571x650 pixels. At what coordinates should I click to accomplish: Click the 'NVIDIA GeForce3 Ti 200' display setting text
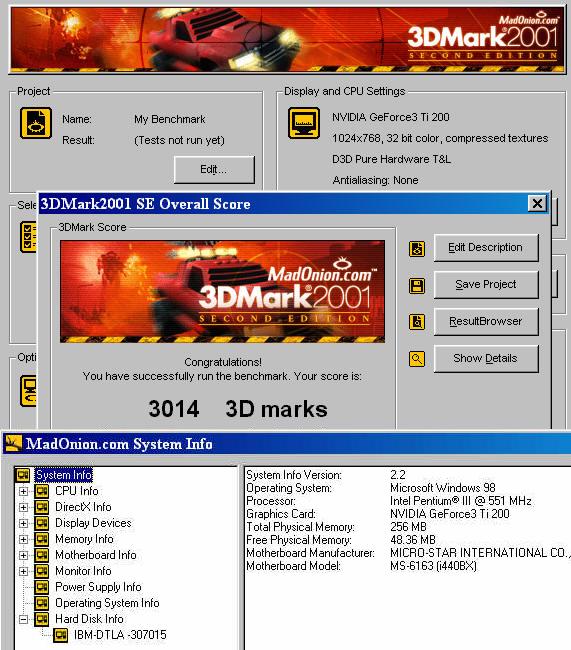391,117
